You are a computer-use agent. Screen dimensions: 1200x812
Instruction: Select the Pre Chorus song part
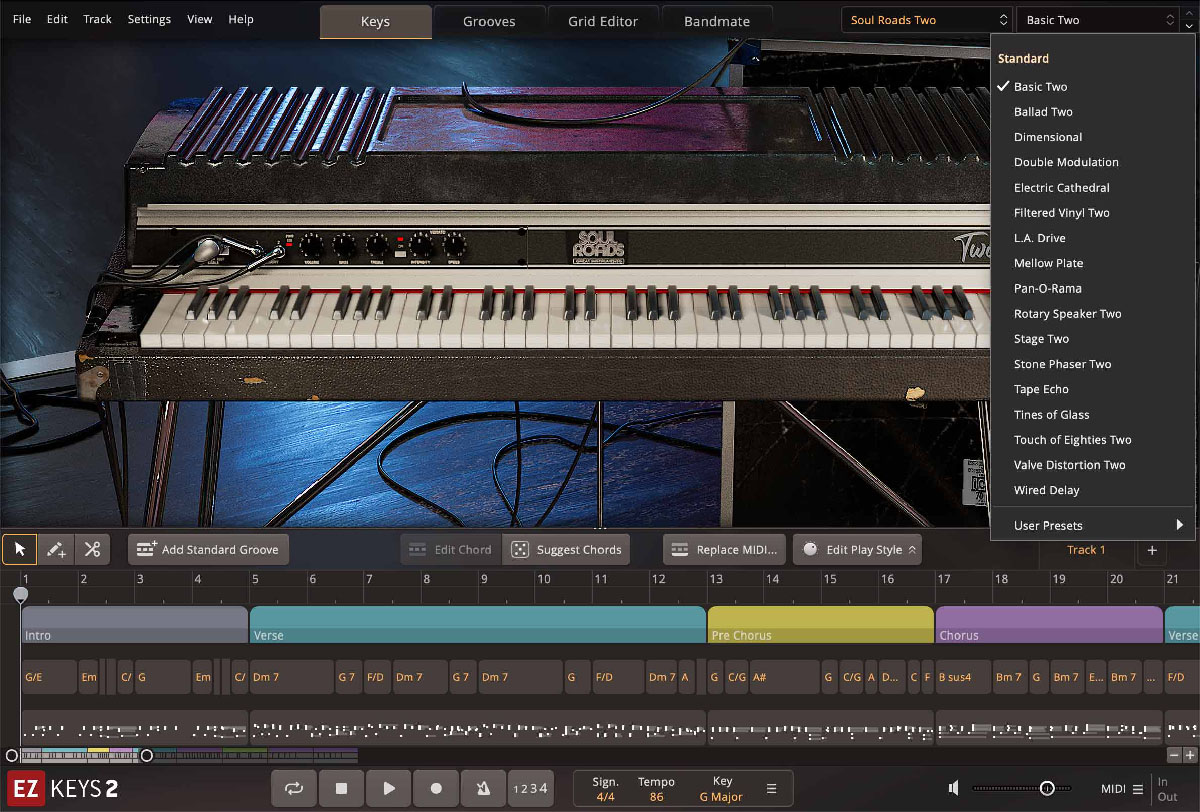click(x=821, y=625)
